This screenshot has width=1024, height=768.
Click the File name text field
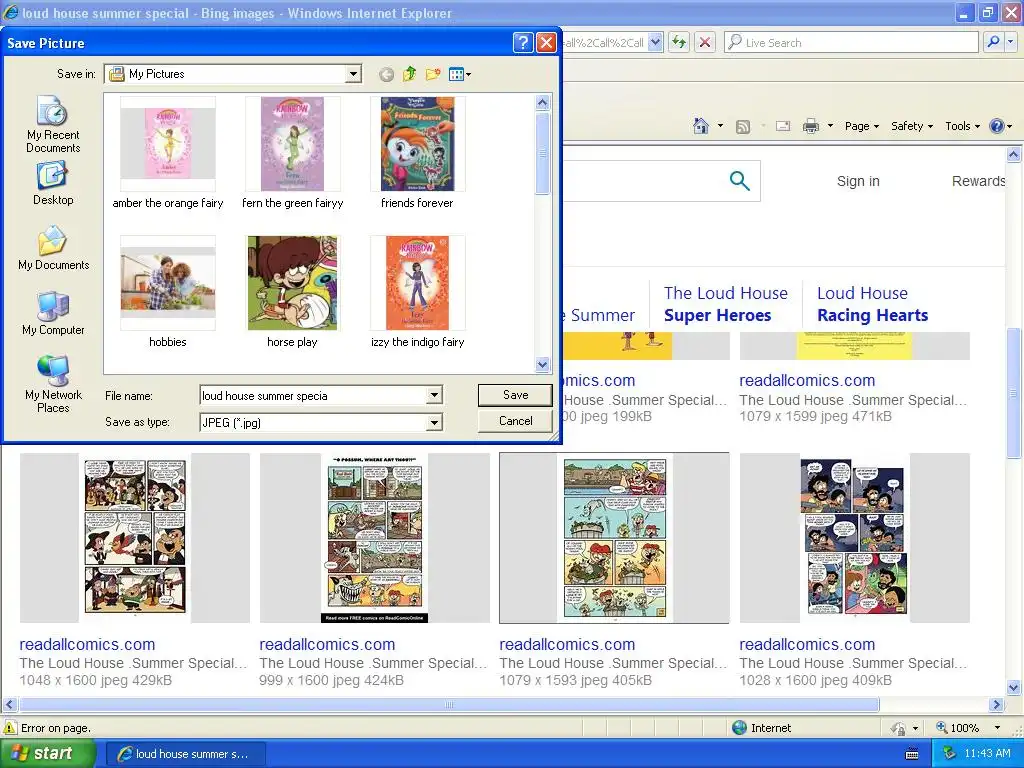pos(313,395)
